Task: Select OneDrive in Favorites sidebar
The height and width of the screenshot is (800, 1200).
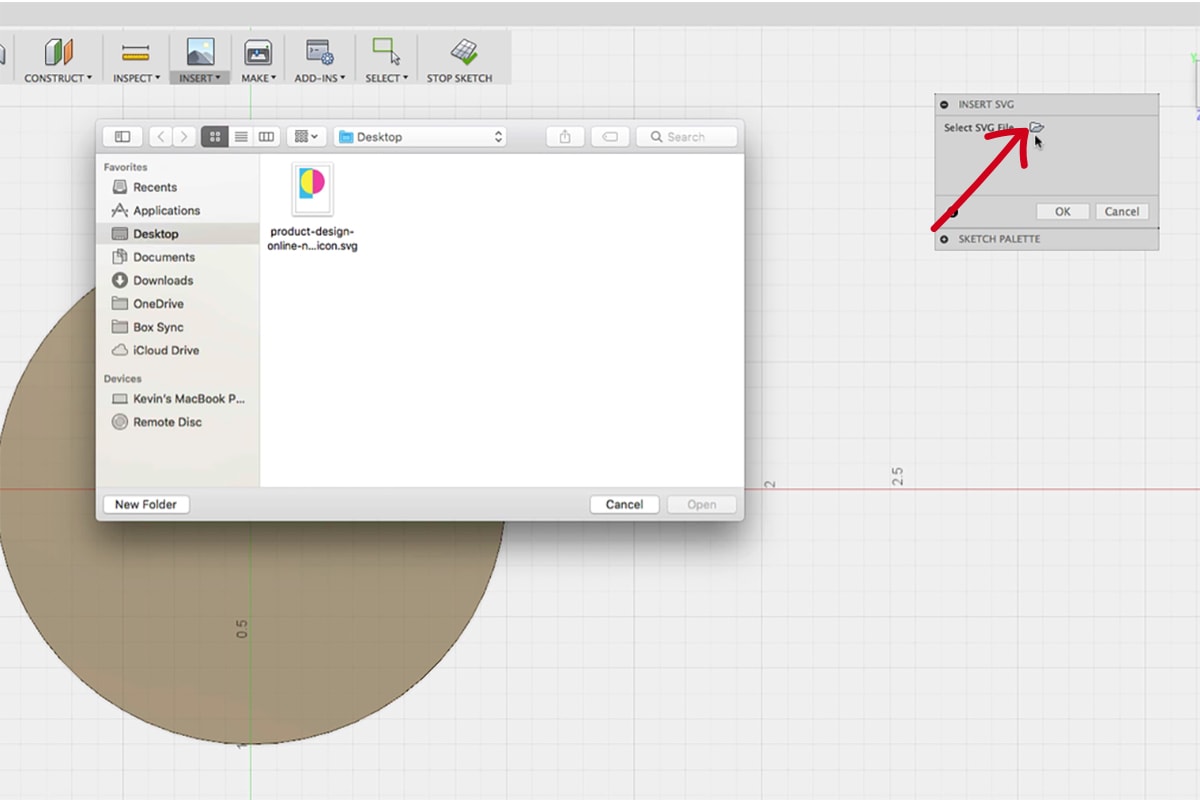Action: pyautogui.click(x=178, y=304)
